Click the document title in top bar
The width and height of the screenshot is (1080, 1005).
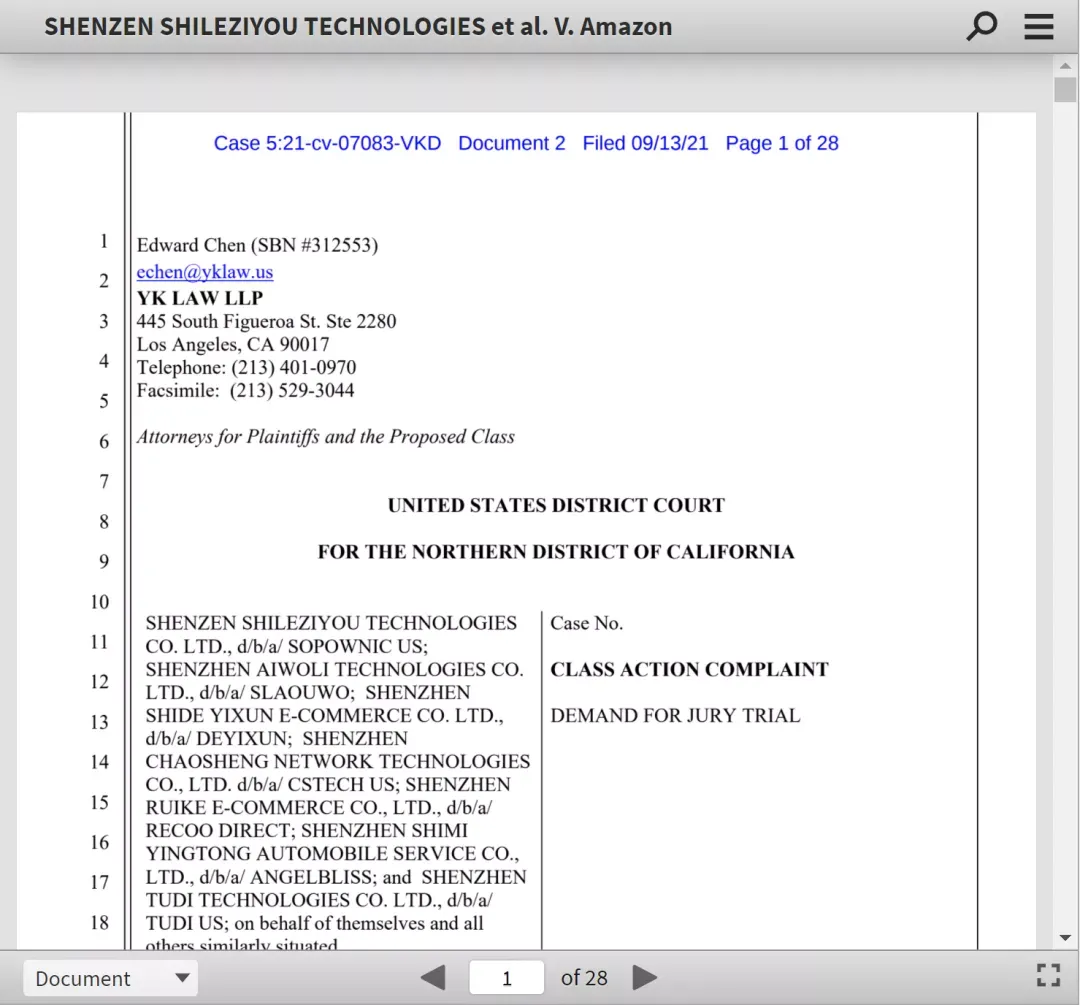click(358, 26)
